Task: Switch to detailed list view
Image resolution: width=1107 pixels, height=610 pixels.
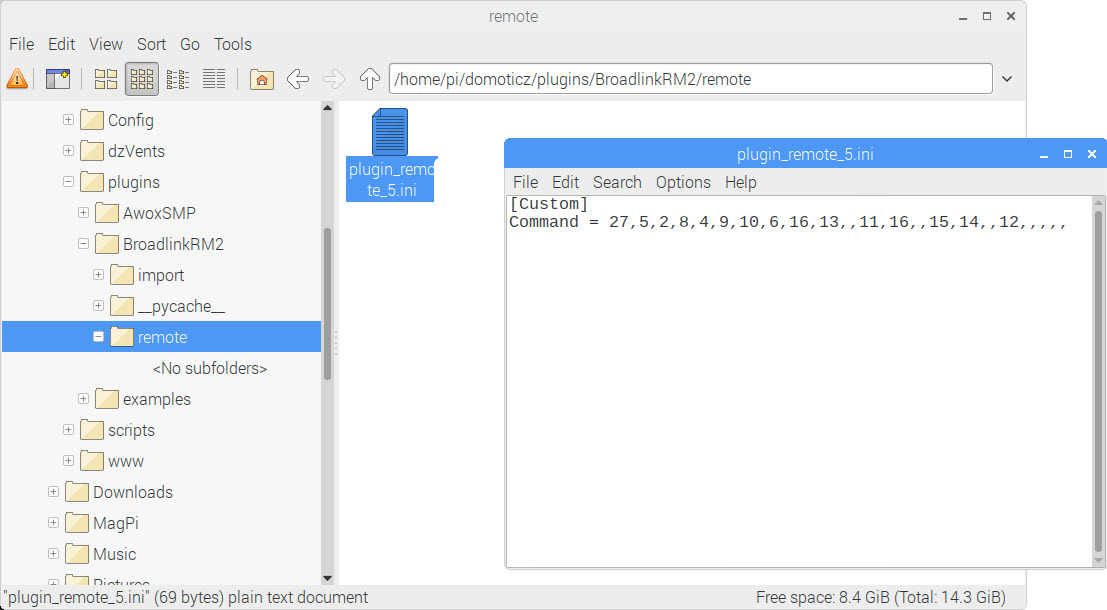Action: pyautogui.click(x=214, y=79)
